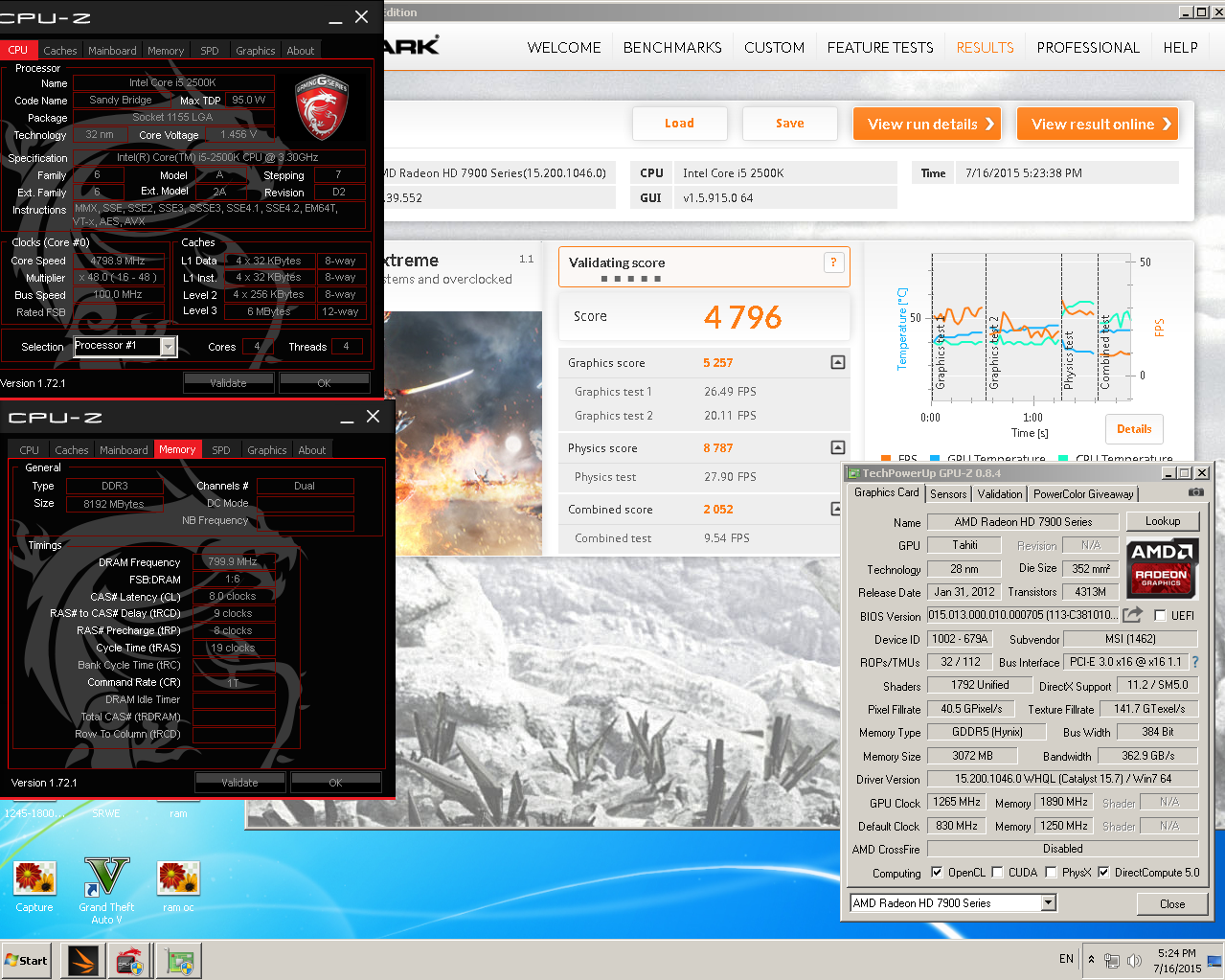Image resolution: width=1225 pixels, height=980 pixels.
Task: Click the Graphics score value 5 257
Action: pos(718,363)
